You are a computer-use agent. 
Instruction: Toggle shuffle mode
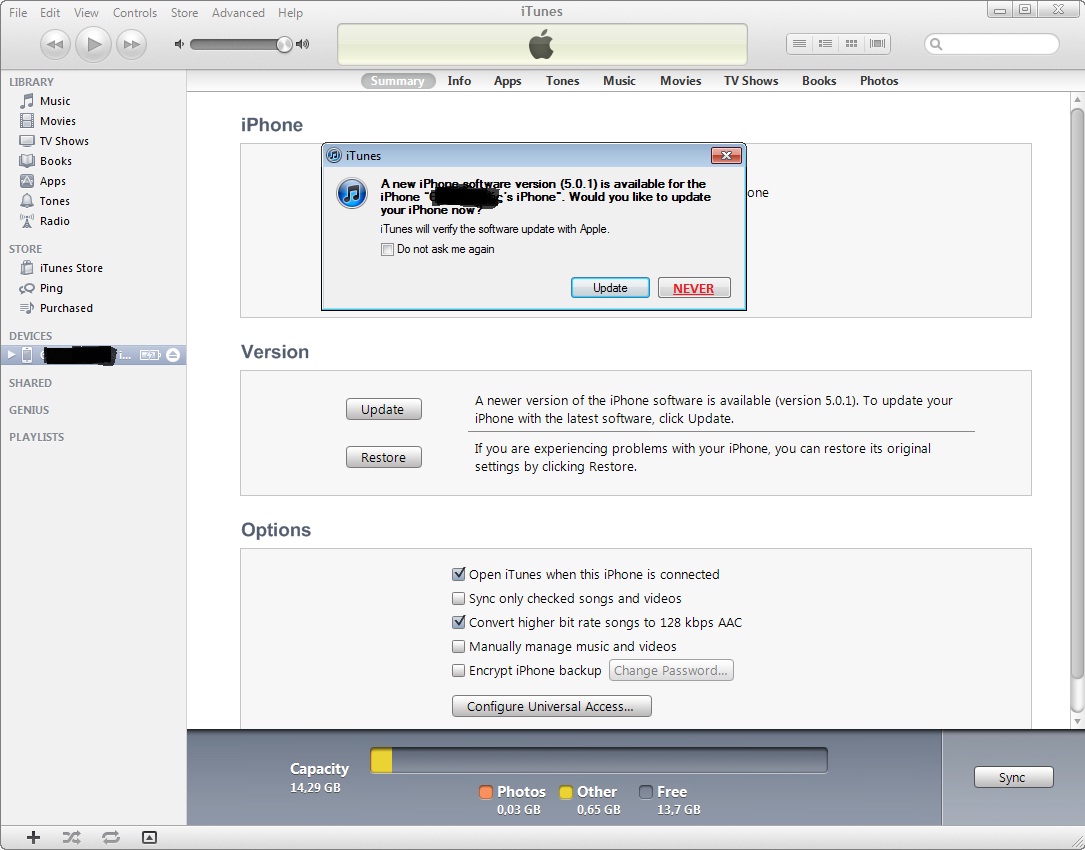click(x=71, y=838)
